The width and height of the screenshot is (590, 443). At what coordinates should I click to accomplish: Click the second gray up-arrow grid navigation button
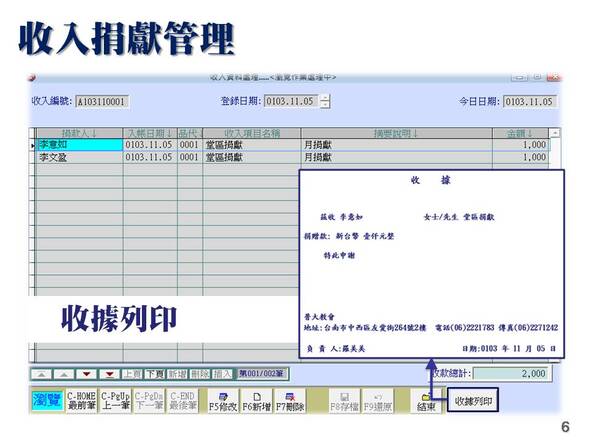(64, 374)
